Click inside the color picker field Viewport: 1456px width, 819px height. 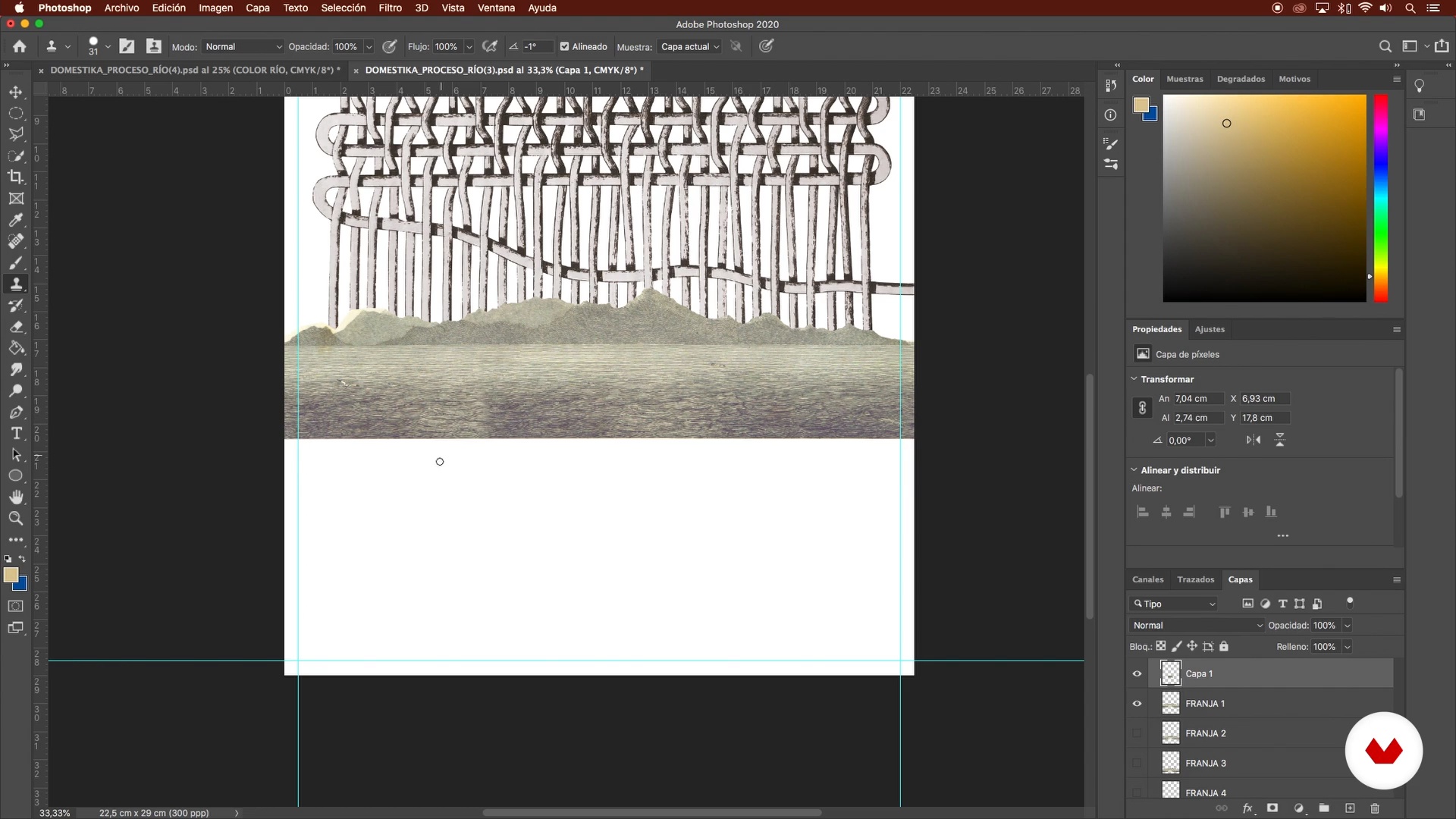[x=1264, y=198]
